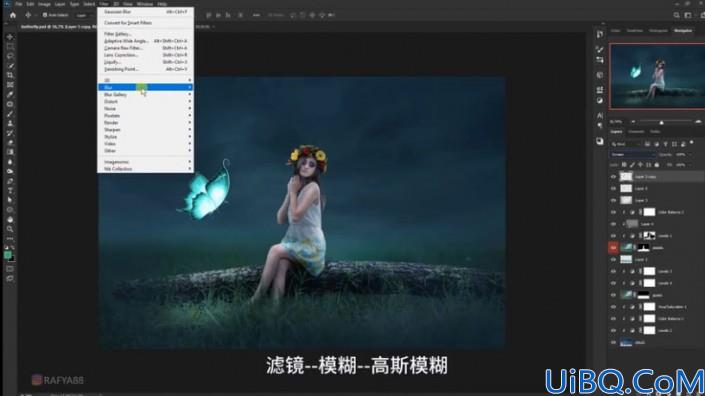Select the Eyedropper tool
This screenshot has height=396, width=705.
pos(10,94)
